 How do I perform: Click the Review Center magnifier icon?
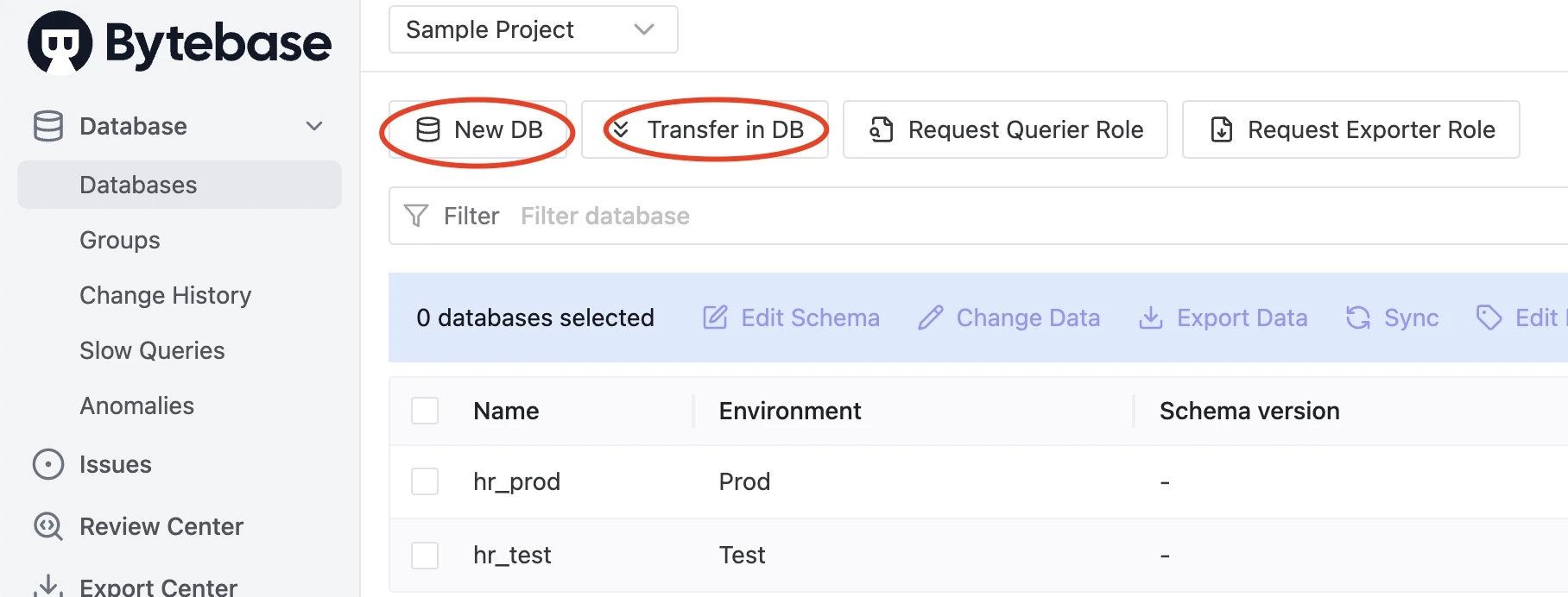(48, 526)
